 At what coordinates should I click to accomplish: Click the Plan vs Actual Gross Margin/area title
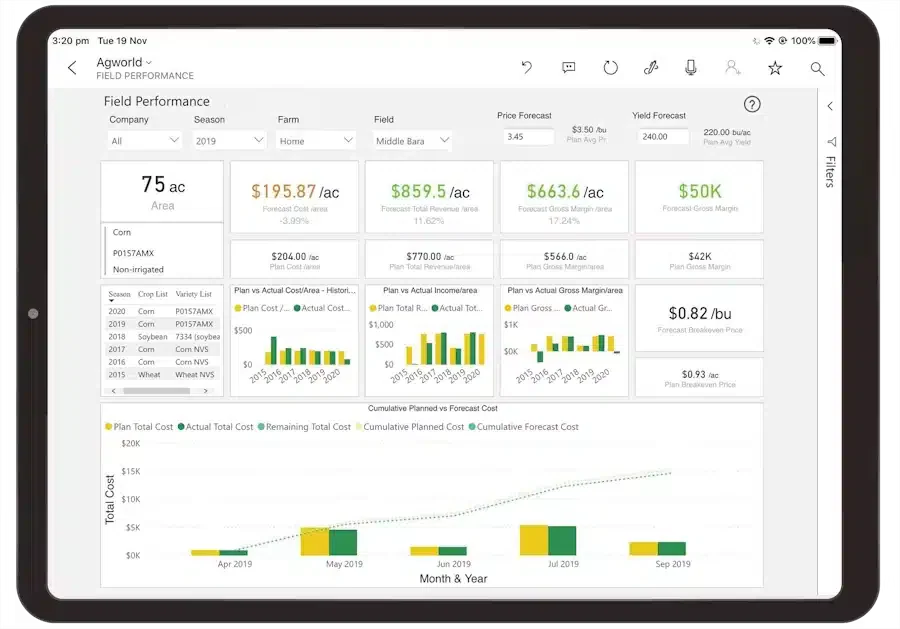pyautogui.click(x=565, y=290)
